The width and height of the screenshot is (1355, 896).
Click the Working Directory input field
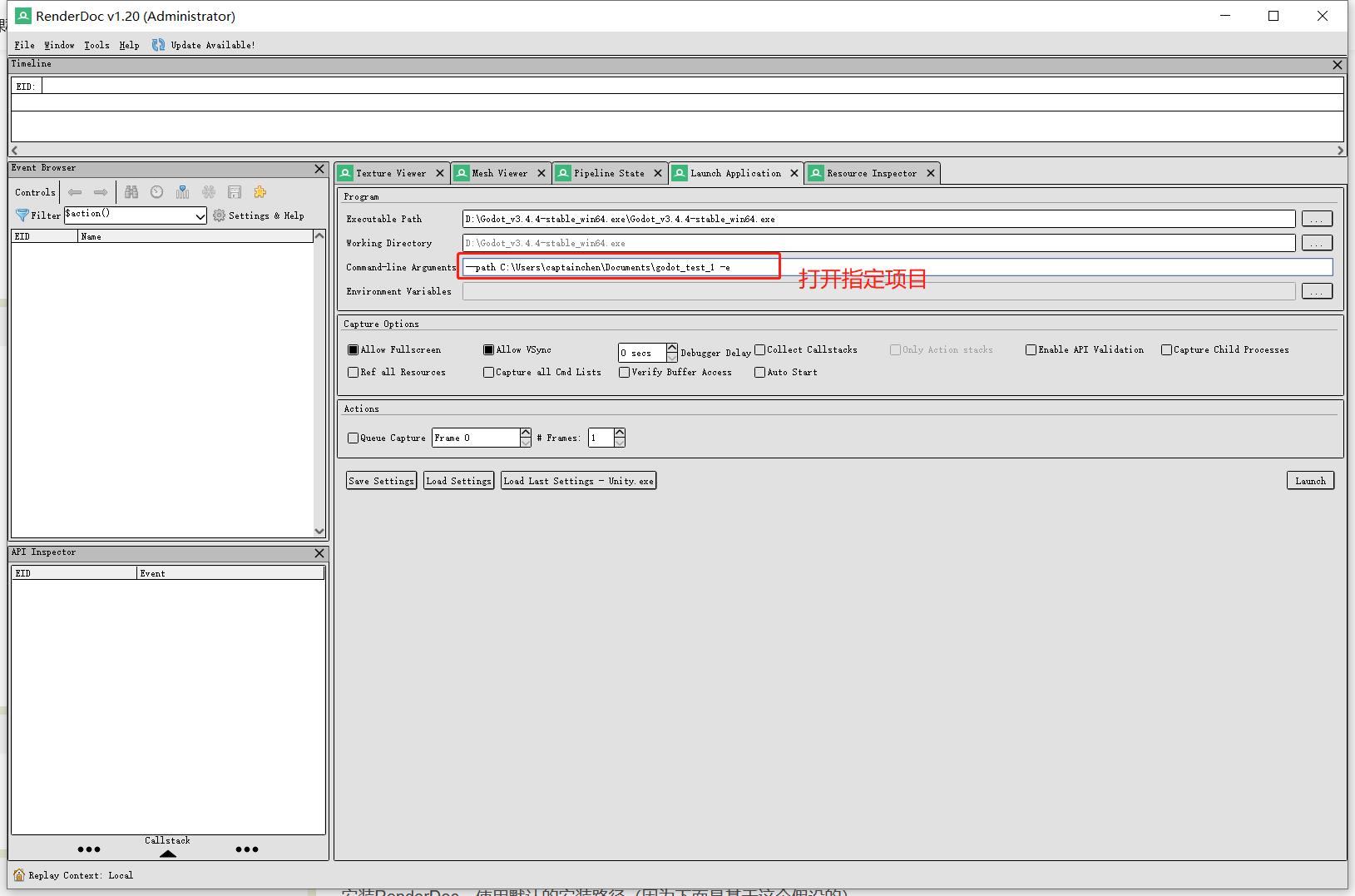click(878, 243)
